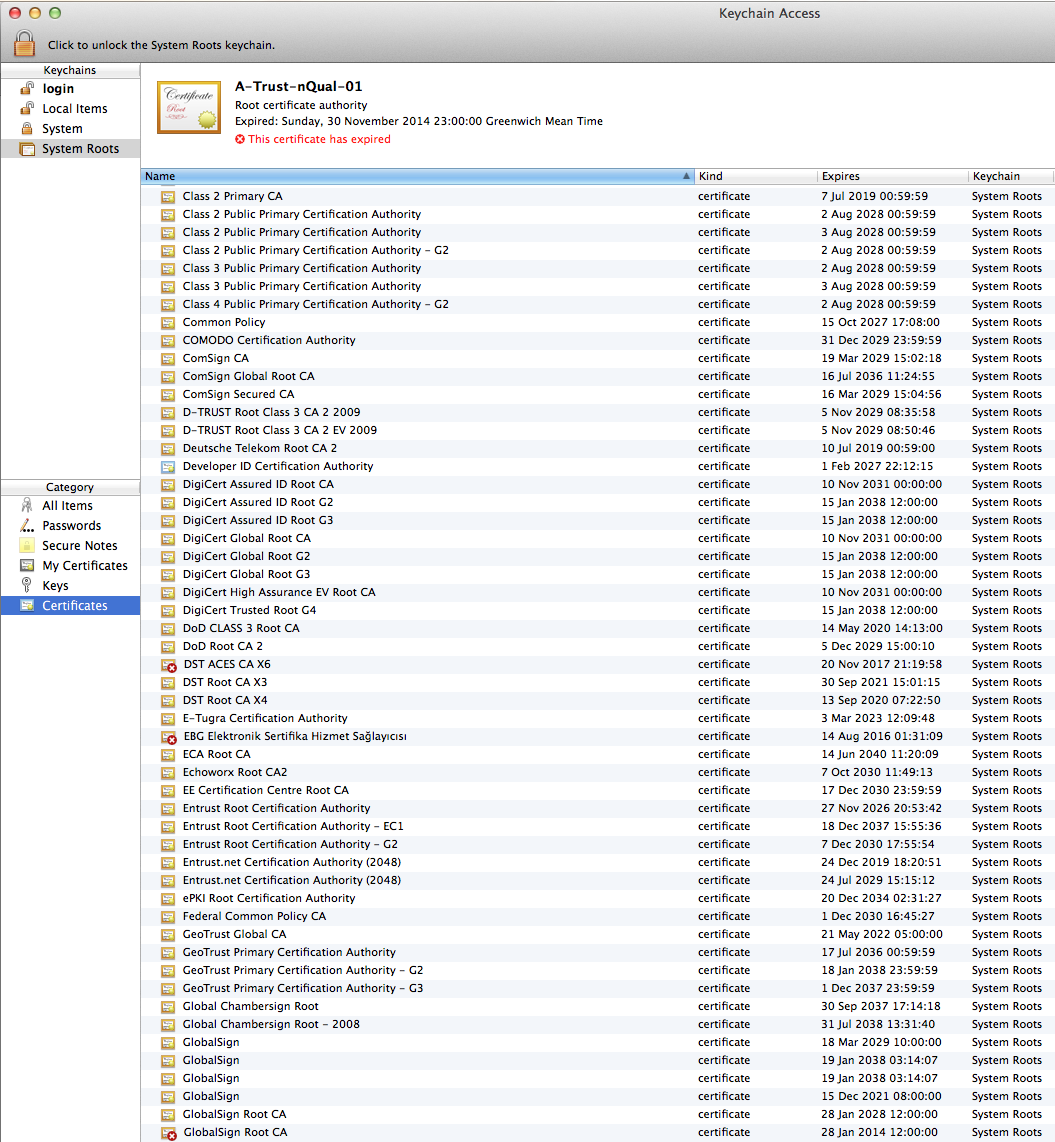
Task: Click the Common Policy certificate icon
Action: [x=167, y=323]
